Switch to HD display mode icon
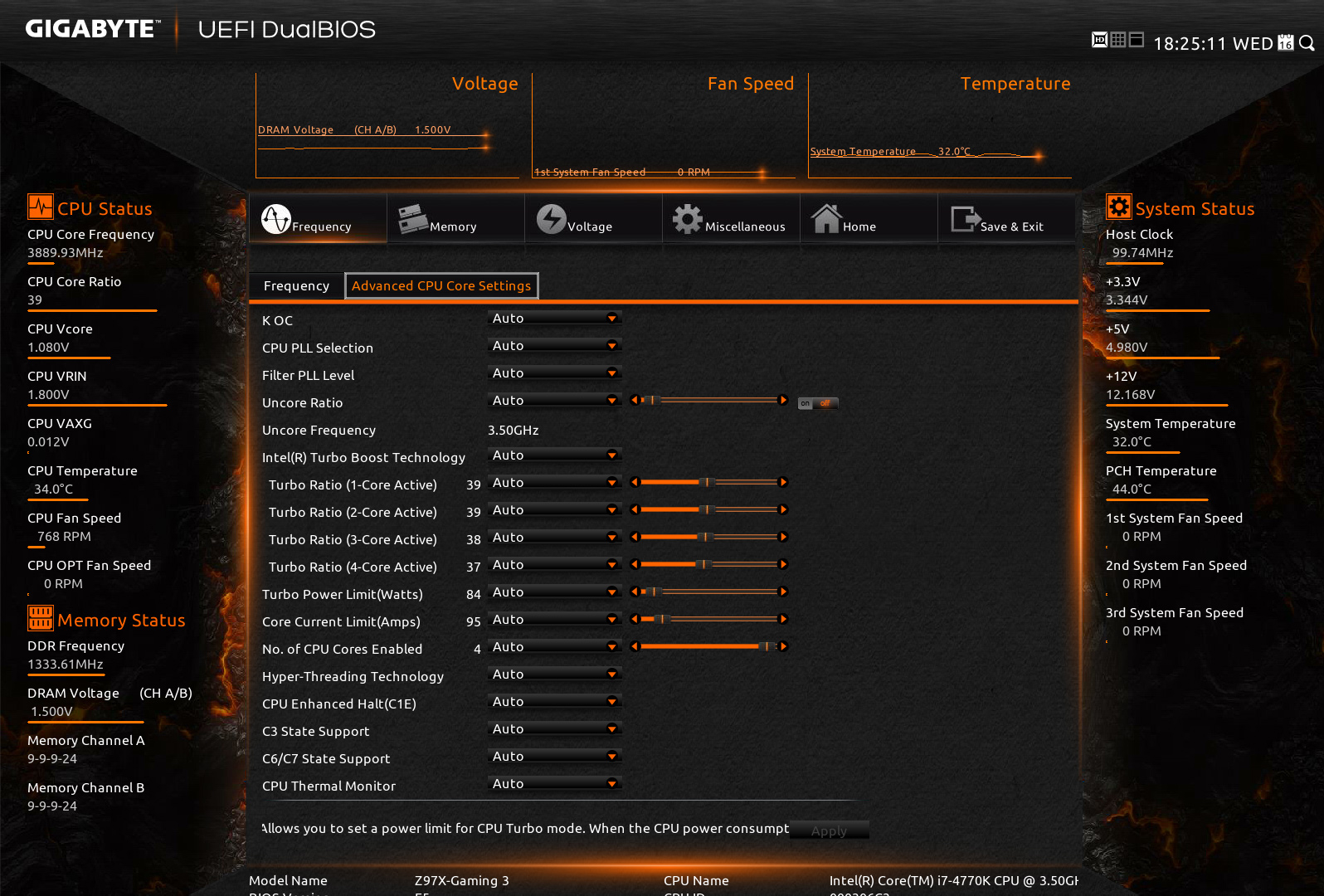Image resolution: width=1324 pixels, height=896 pixels. coord(1099,40)
